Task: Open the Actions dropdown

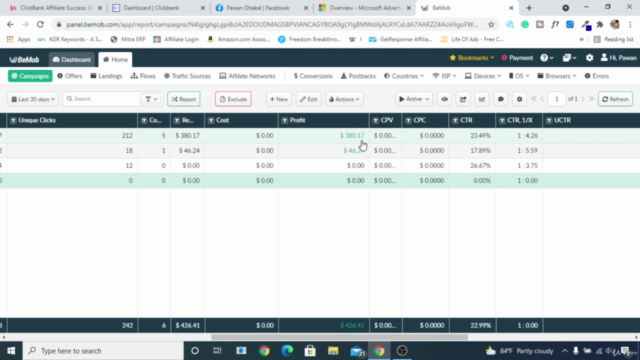Action: pyautogui.click(x=344, y=99)
